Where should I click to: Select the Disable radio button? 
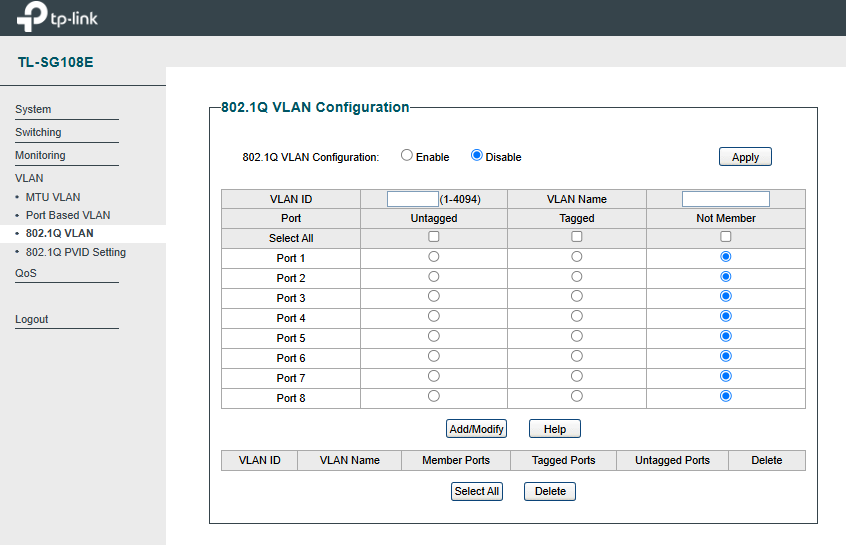[x=476, y=155]
